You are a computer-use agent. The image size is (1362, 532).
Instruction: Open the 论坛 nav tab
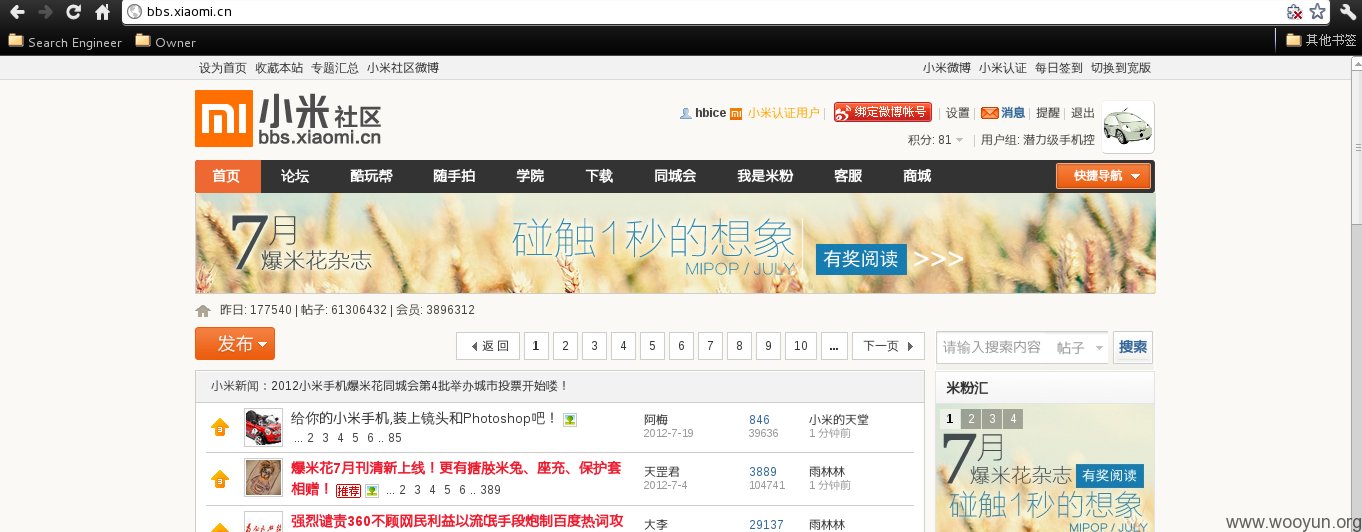[x=295, y=176]
